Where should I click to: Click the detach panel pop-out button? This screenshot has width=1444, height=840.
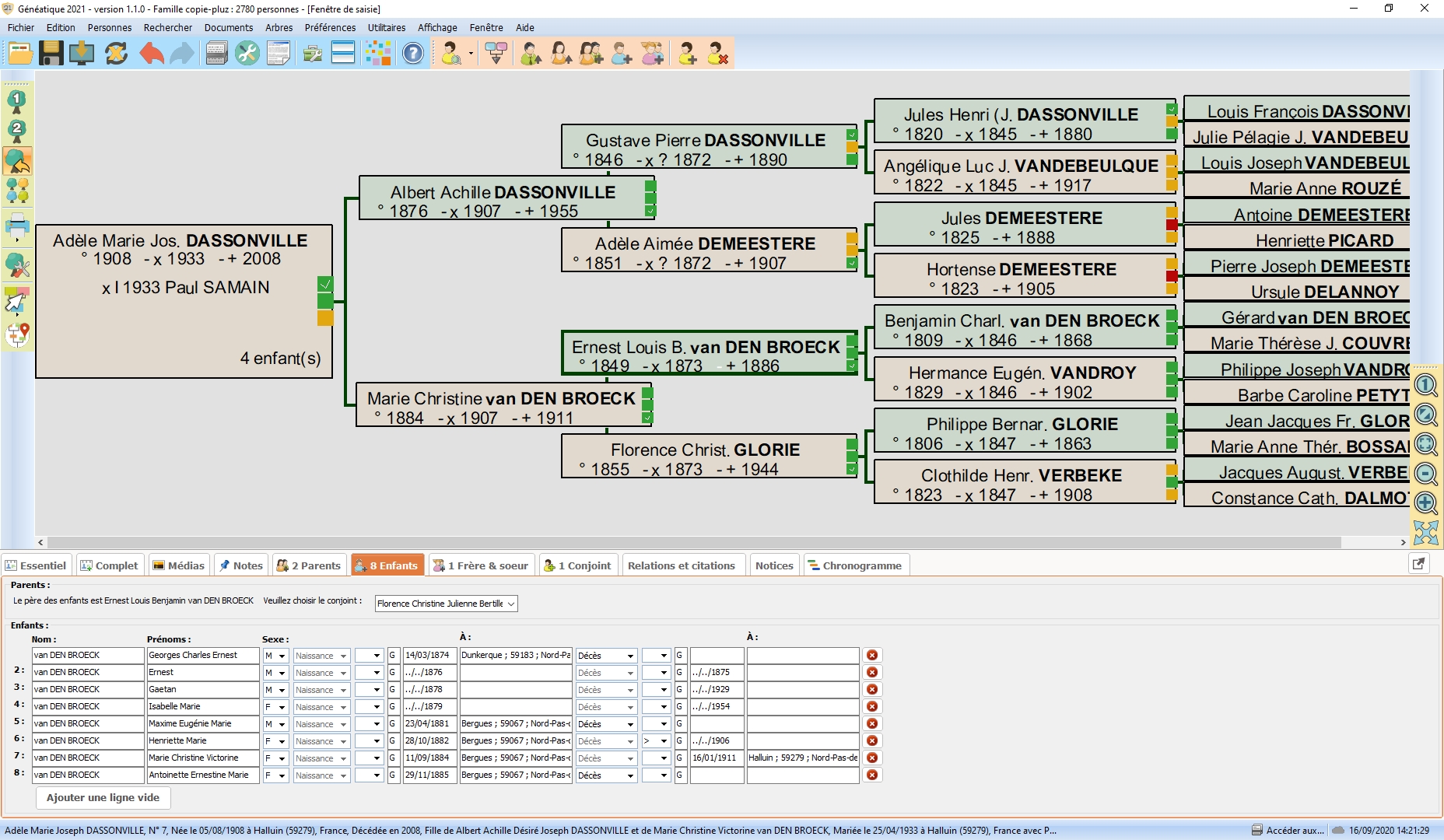1419,564
